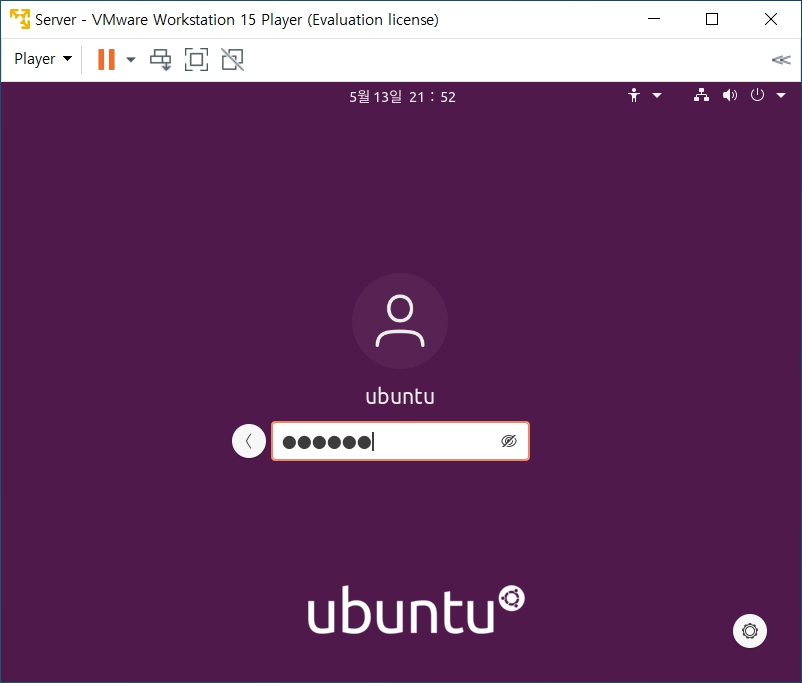Image resolution: width=802 pixels, height=683 pixels.
Task: Show the typed password with eye icon
Action: (508, 441)
